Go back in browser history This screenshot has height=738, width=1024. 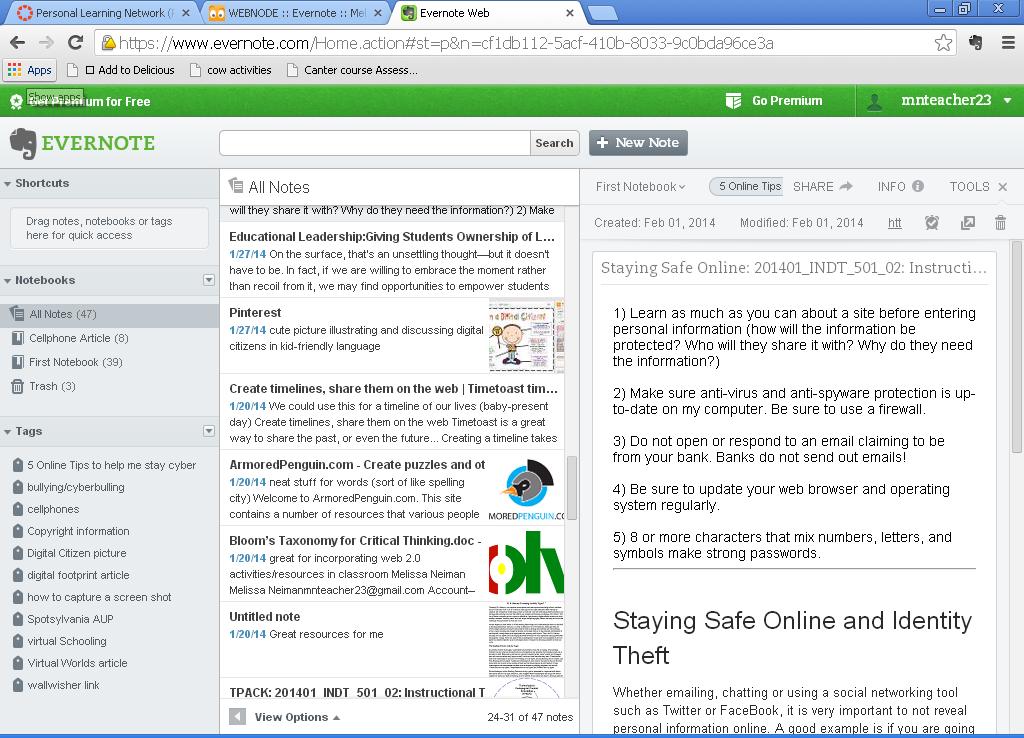[x=18, y=43]
